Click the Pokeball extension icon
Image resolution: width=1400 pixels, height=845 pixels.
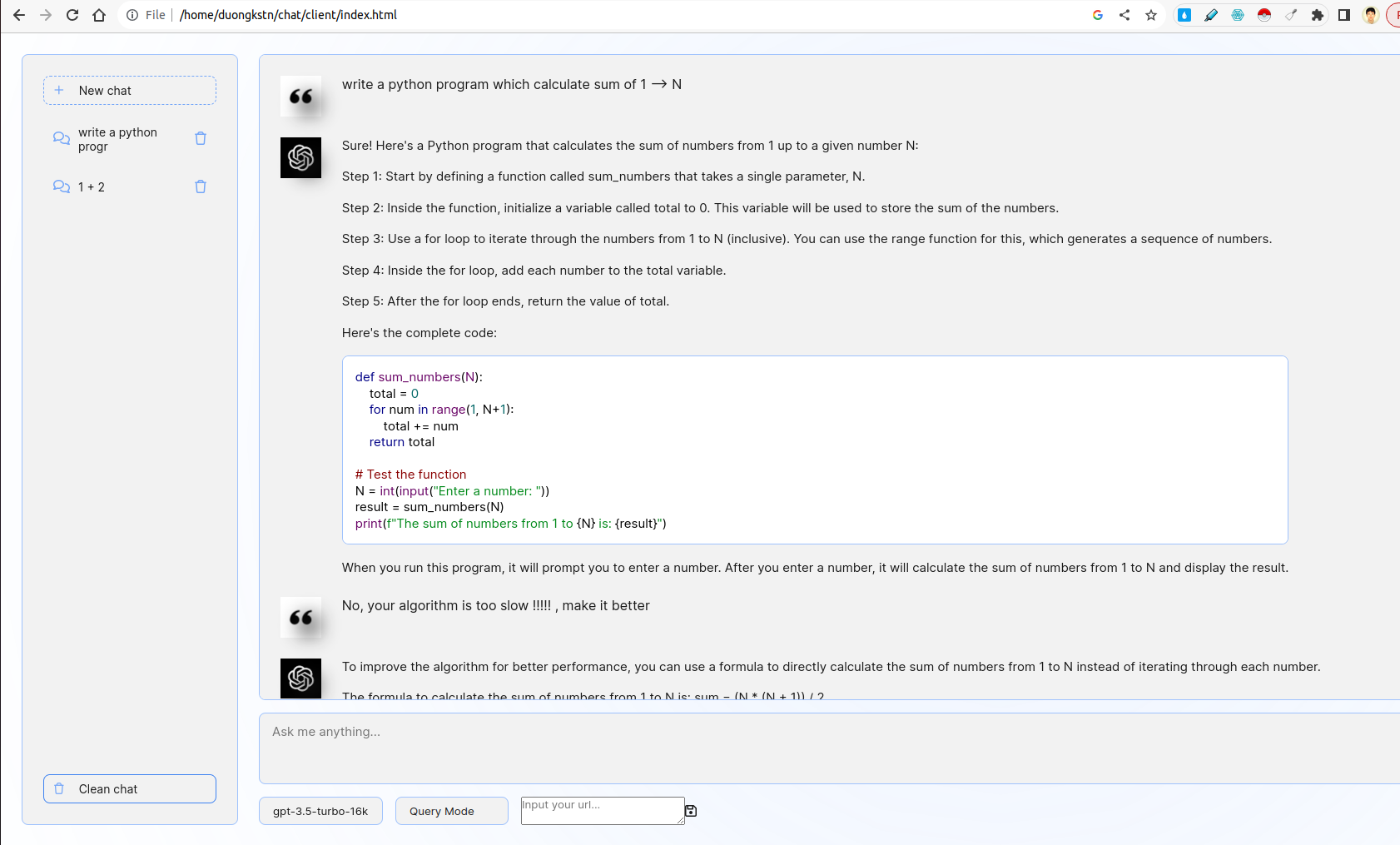[x=1264, y=15]
